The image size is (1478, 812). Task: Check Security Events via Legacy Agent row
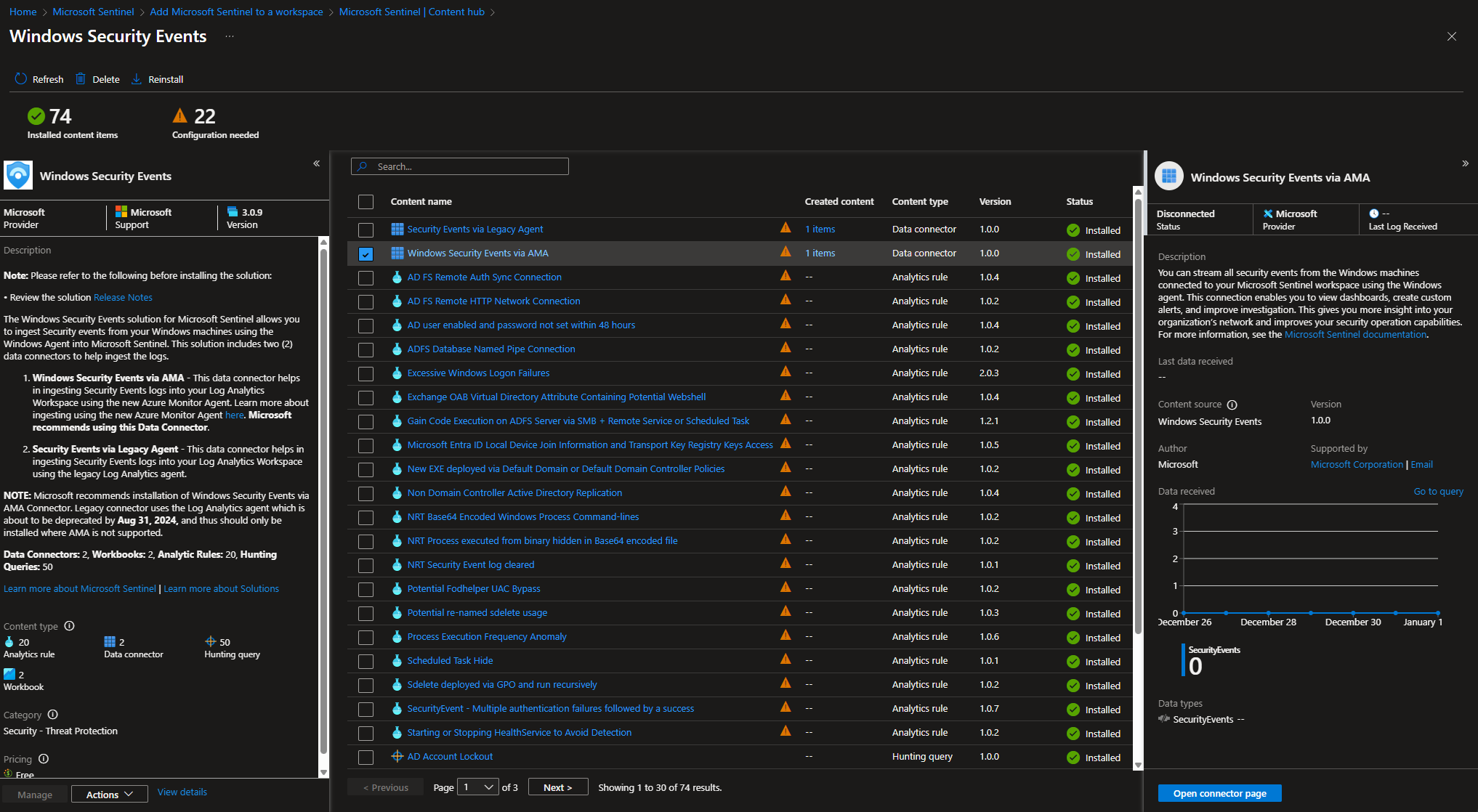(366, 230)
